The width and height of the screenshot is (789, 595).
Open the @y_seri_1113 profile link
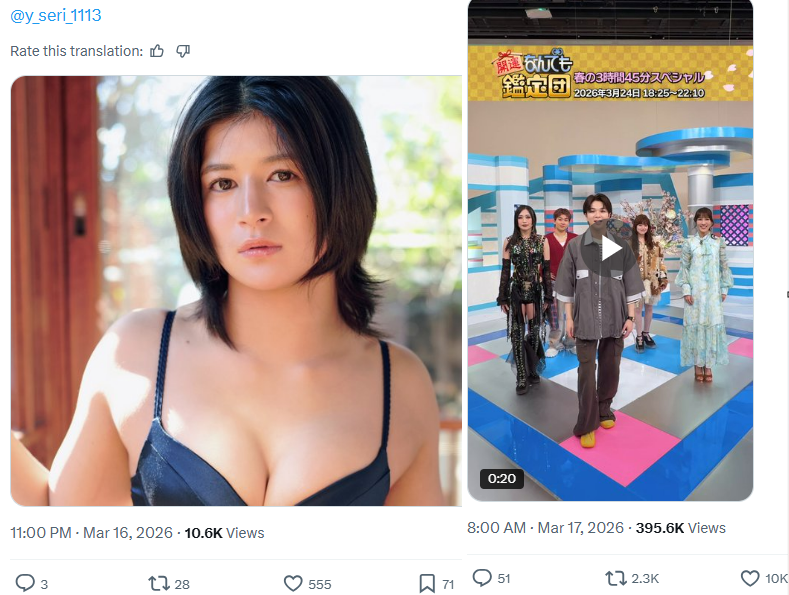(x=55, y=15)
